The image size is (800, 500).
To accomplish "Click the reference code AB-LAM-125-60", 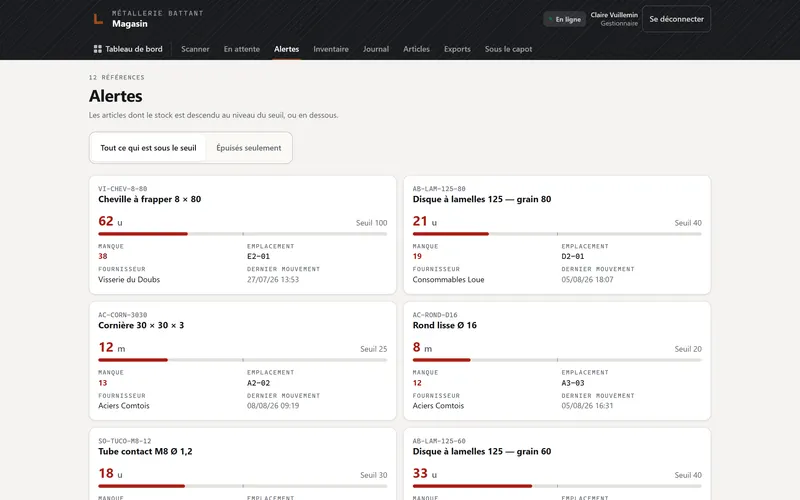I will 439,441.
